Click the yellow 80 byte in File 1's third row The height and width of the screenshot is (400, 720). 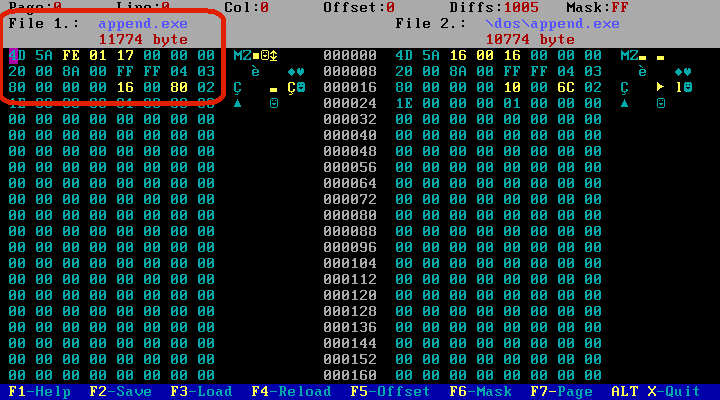tap(179, 87)
